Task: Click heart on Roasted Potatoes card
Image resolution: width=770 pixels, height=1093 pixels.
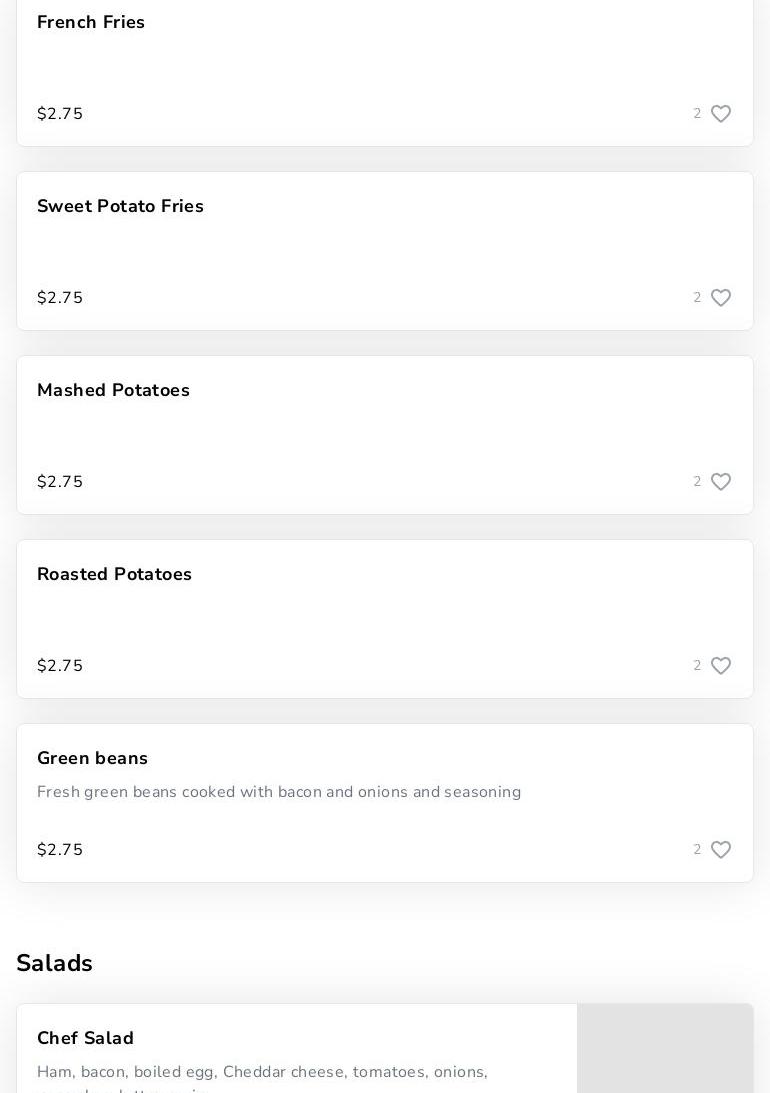Action: pyautogui.click(x=721, y=666)
